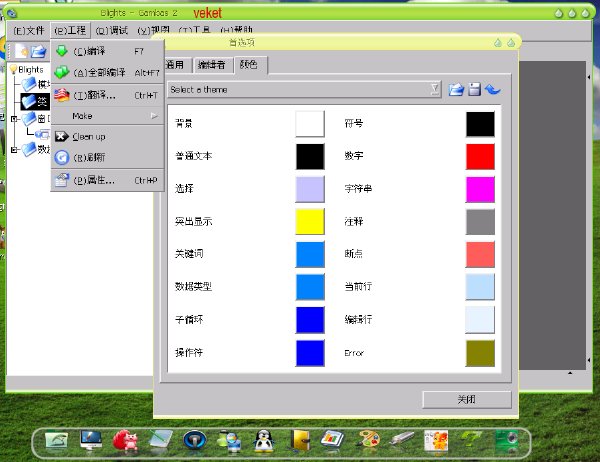Choose 刷新 (Refresh) menu entry
This screenshot has width=600, height=462.
[x=108, y=157]
